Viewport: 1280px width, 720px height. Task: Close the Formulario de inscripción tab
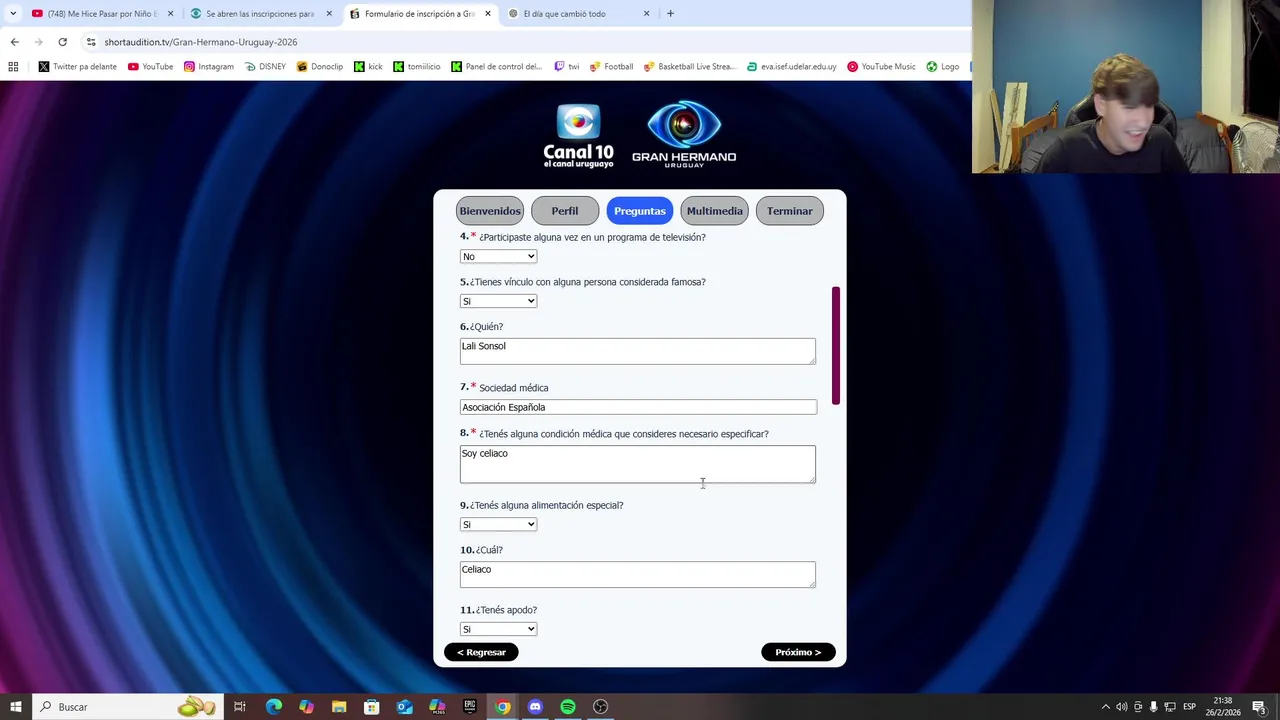pyautogui.click(x=488, y=14)
